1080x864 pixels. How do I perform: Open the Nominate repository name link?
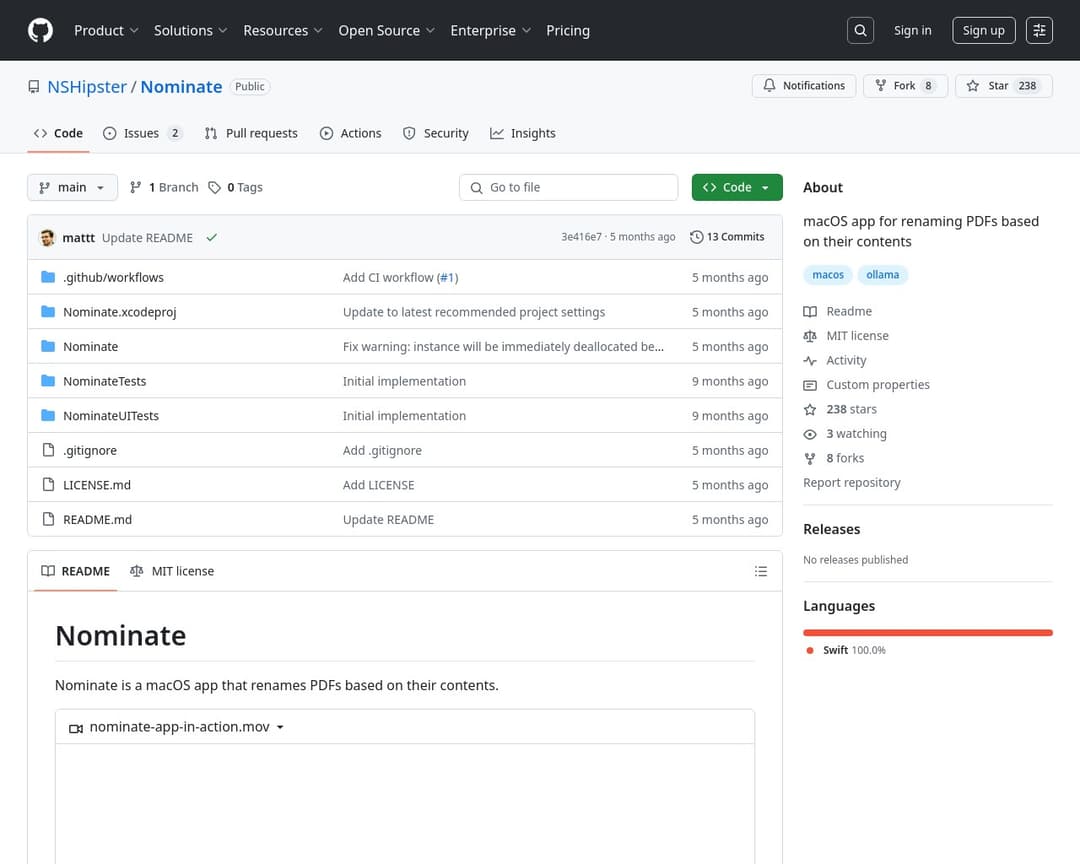click(x=181, y=87)
